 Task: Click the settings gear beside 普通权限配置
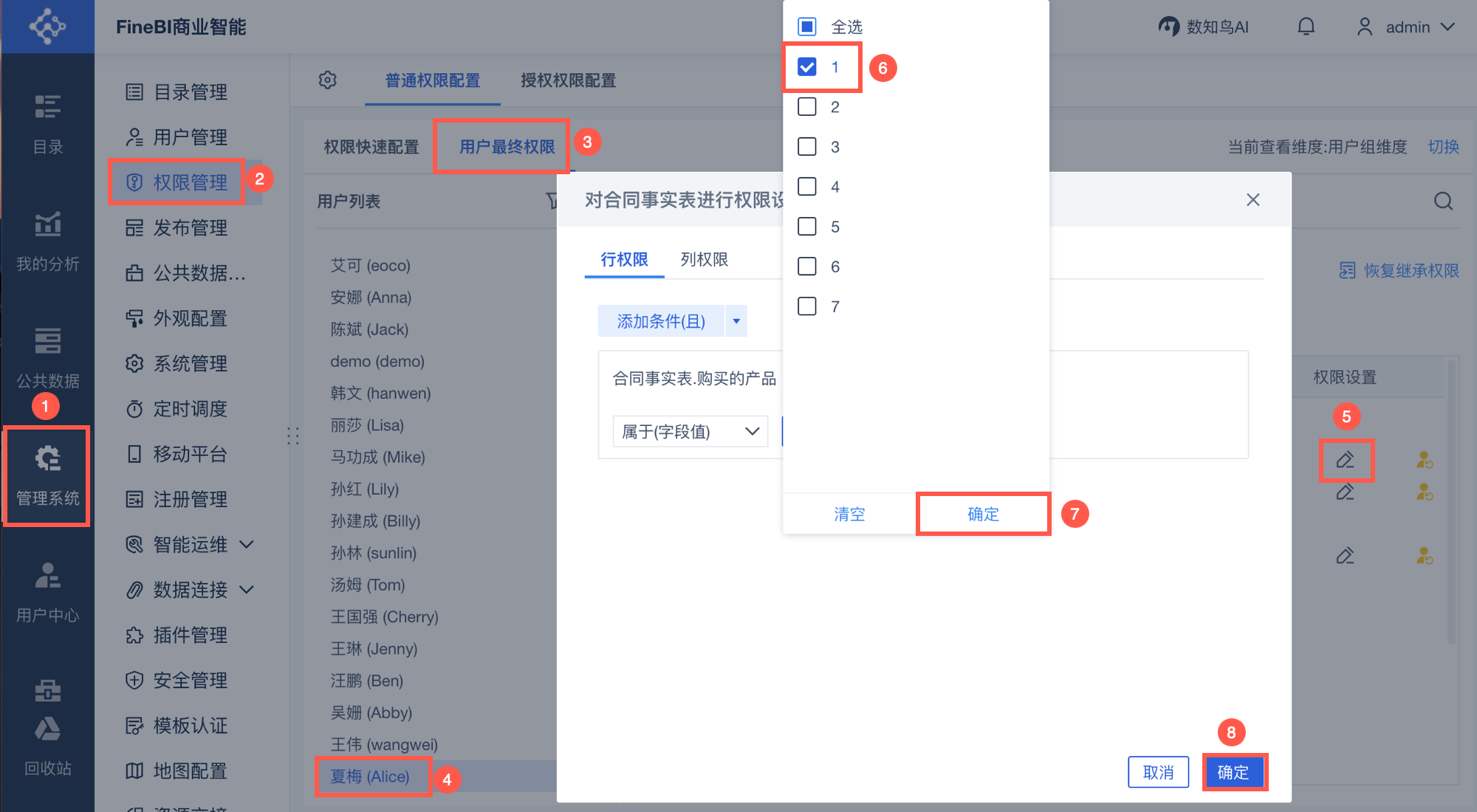[x=328, y=80]
